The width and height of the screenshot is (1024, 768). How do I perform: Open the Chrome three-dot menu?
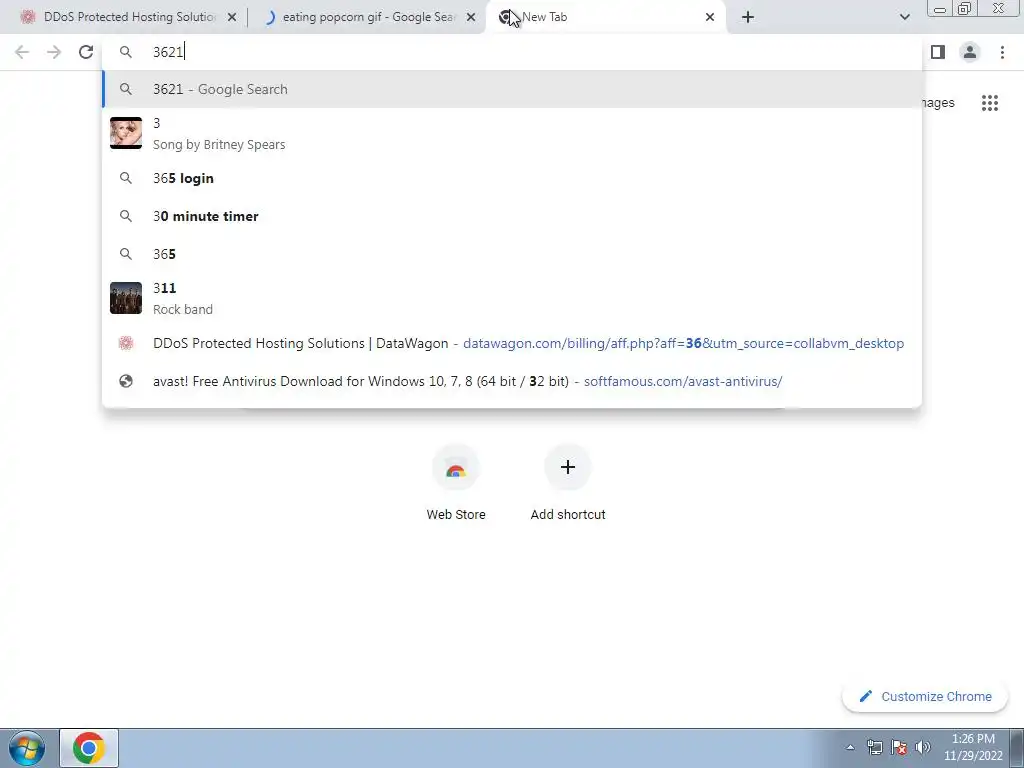1002,52
